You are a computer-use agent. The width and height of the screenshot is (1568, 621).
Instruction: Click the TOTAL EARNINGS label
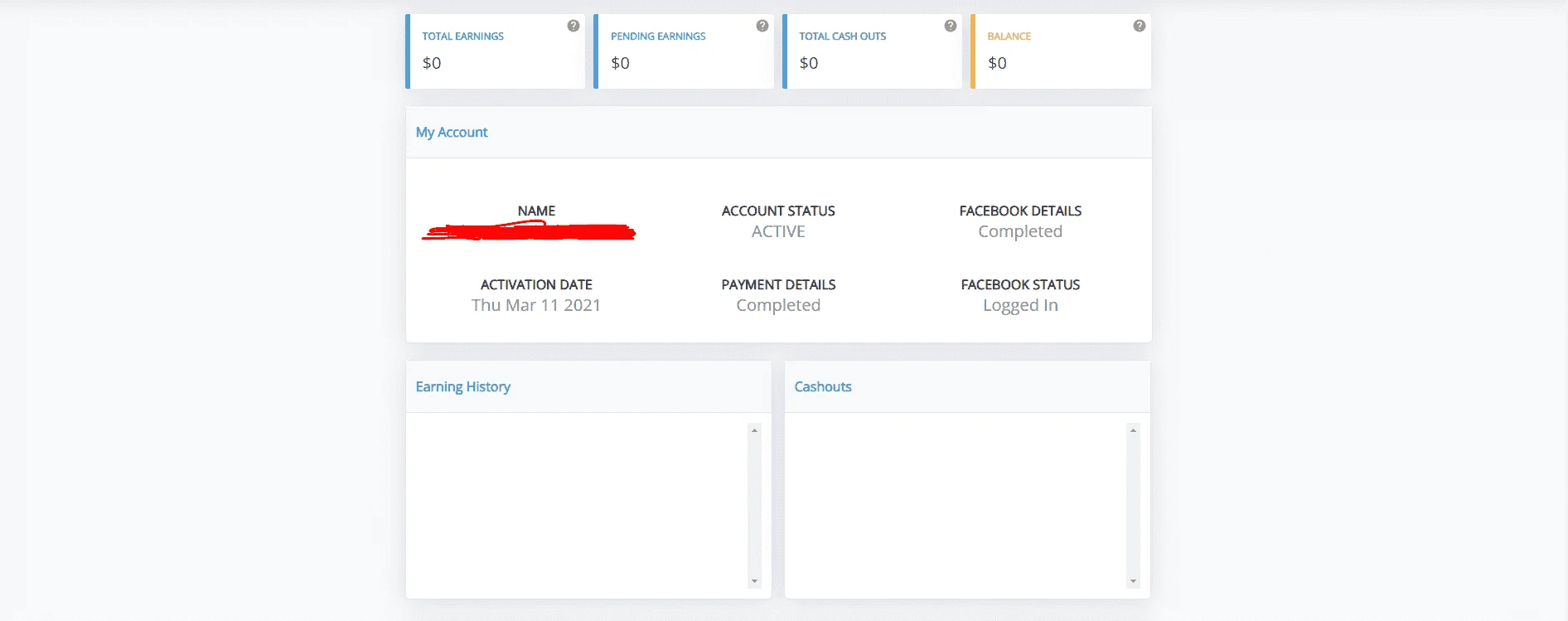pyautogui.click(x=462, y=36)
